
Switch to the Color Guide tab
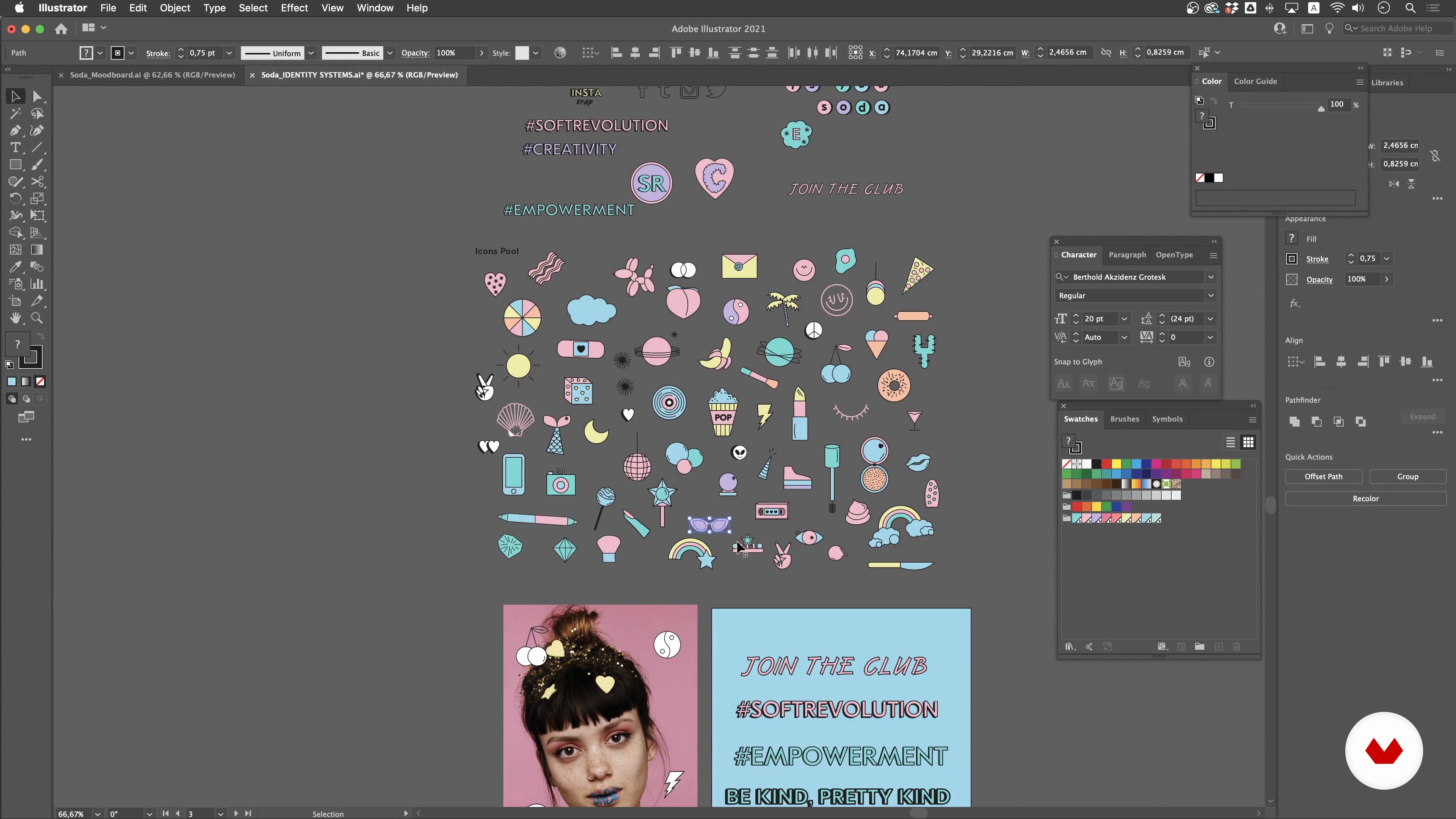[1255, 82]
